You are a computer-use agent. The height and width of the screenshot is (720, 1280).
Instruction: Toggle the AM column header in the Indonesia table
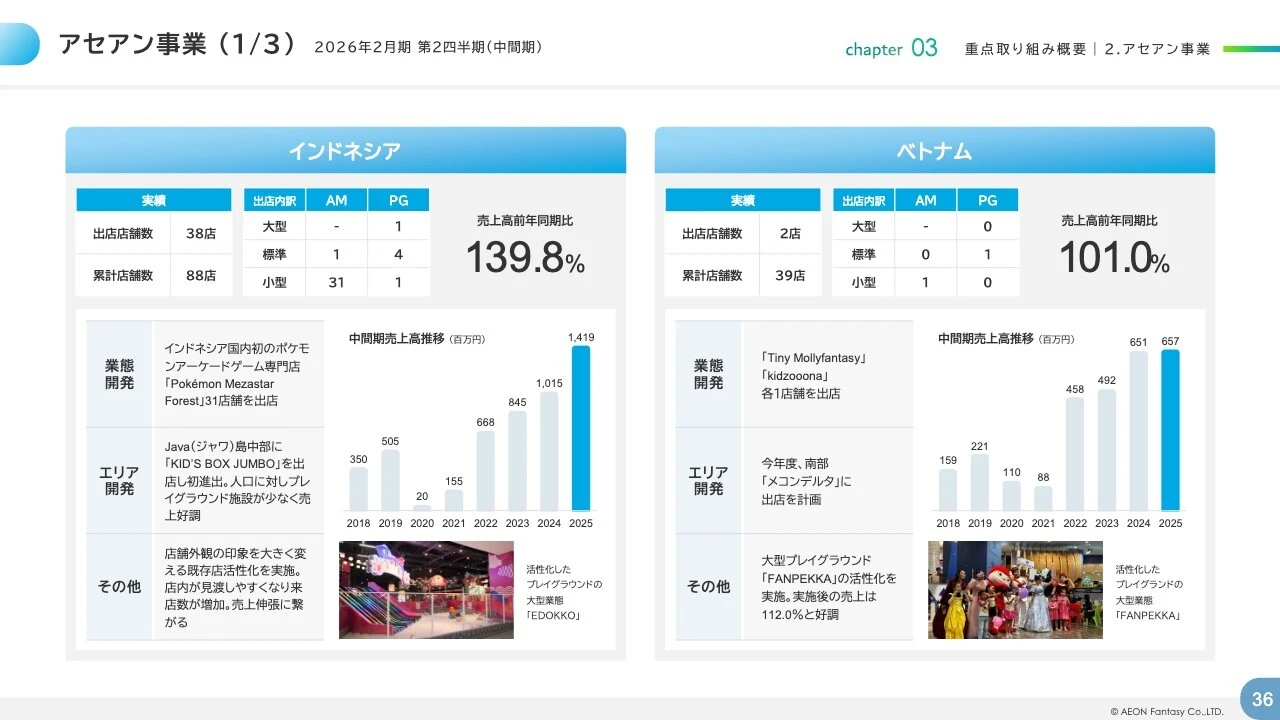335,199
